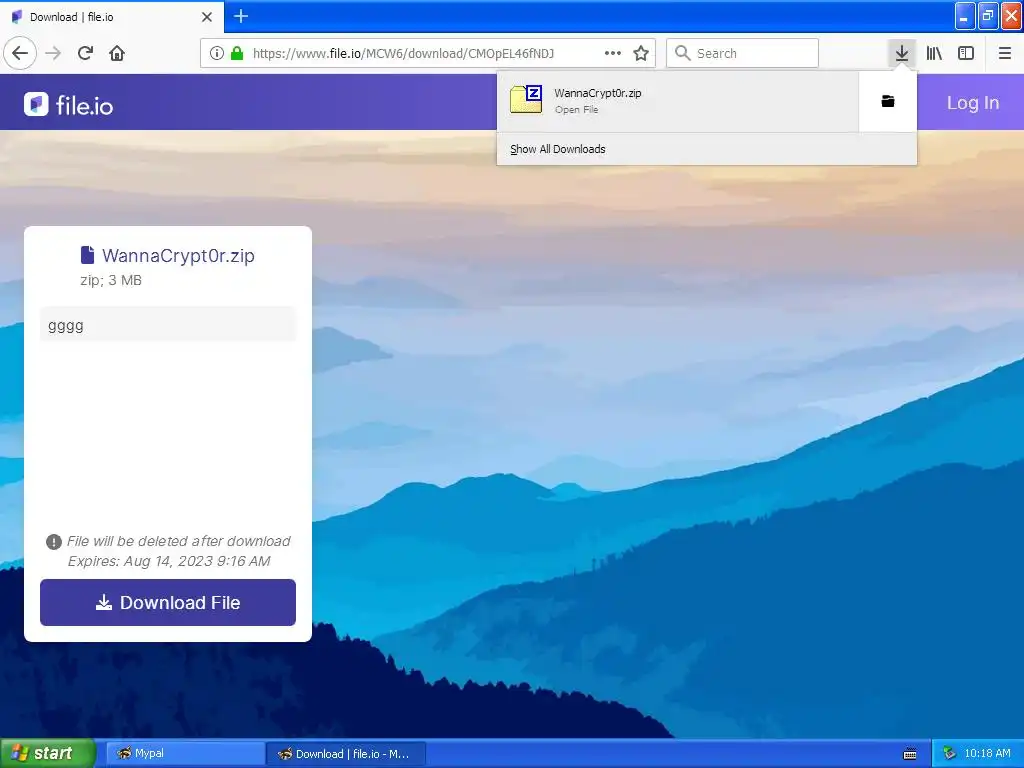Image resolution: width=1024 pixels, height=768 pixels.
Task: Open the browser home page
Action: (117, 53)
